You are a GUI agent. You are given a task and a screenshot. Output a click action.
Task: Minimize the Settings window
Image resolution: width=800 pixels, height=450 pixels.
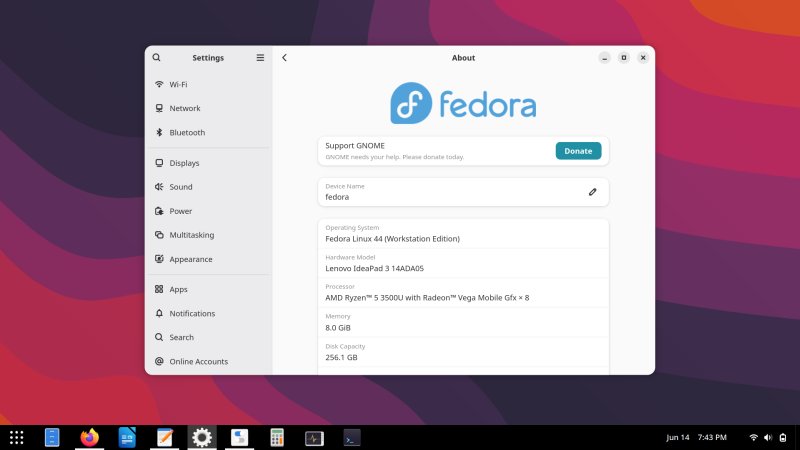(x=605, y=58)
